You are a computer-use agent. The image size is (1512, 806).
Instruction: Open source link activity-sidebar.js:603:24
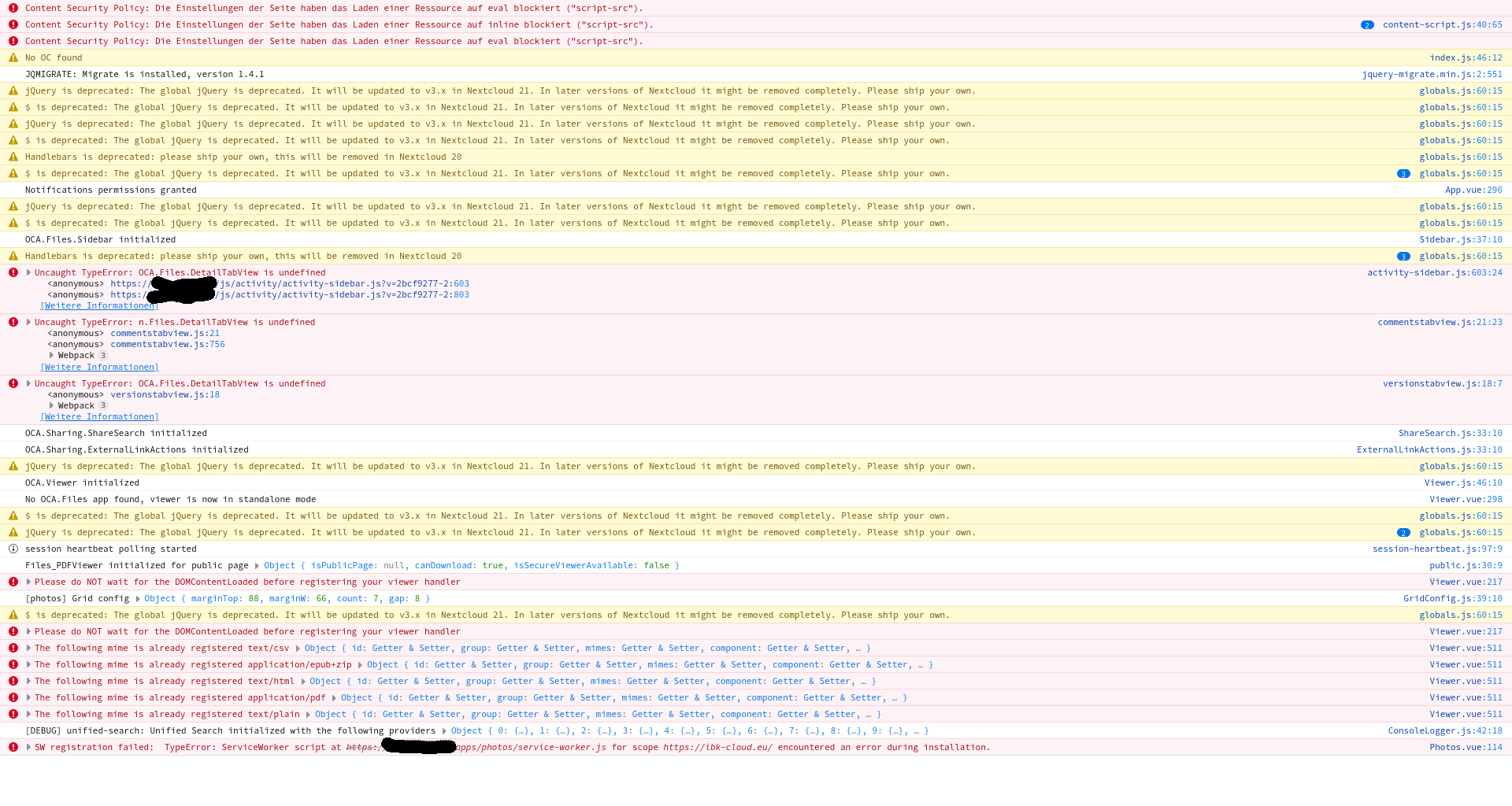click(x=1435, y=272)
